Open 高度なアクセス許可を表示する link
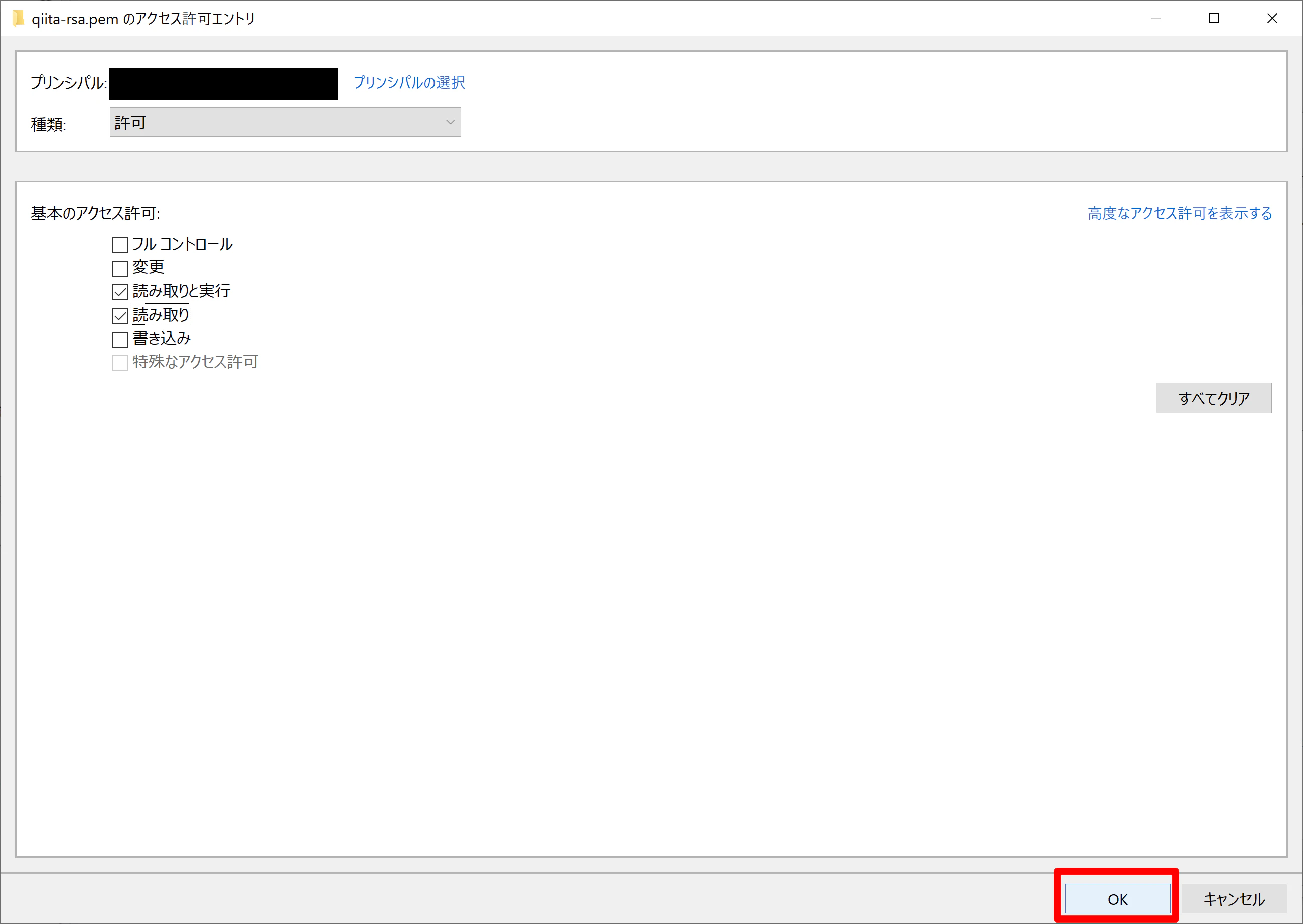The width and height of the screenshot is (1303, 924). (x=1180, y=213)
